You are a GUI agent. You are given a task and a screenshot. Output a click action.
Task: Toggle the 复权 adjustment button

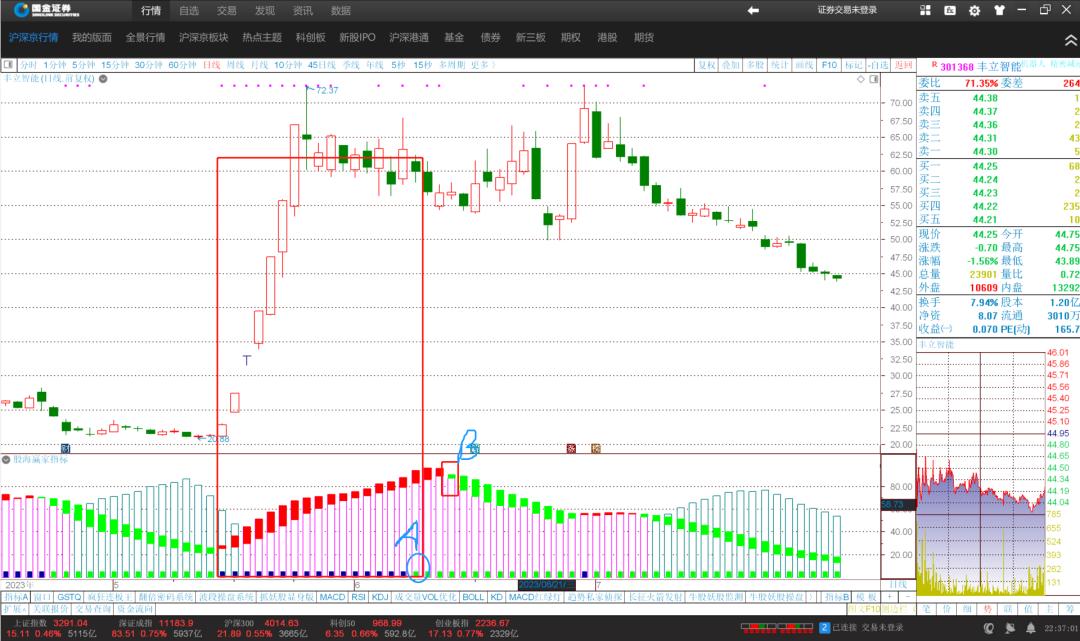pos(707,65)
